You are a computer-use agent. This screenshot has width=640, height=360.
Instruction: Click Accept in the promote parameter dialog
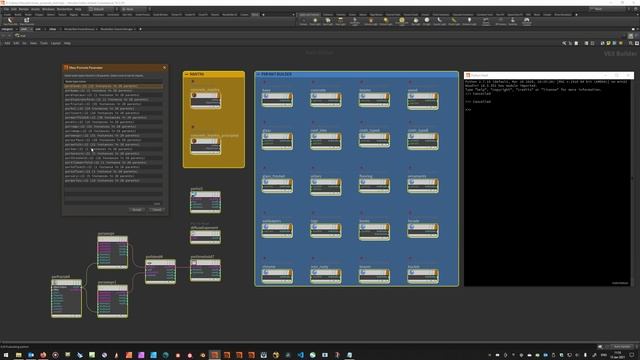coord(137,210)
